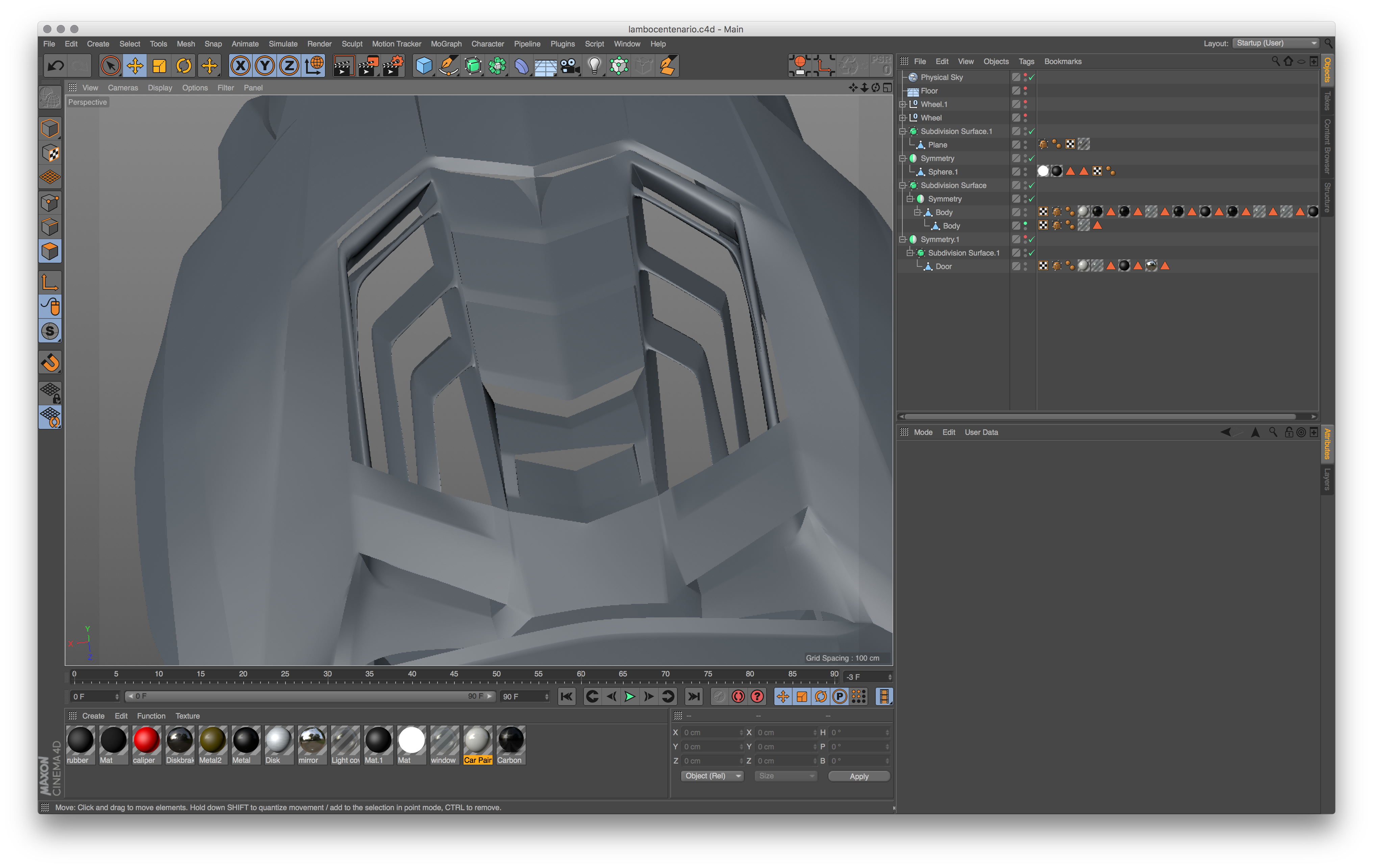
Task: Open the spline Pen tool
Action: tap(448, 66)
